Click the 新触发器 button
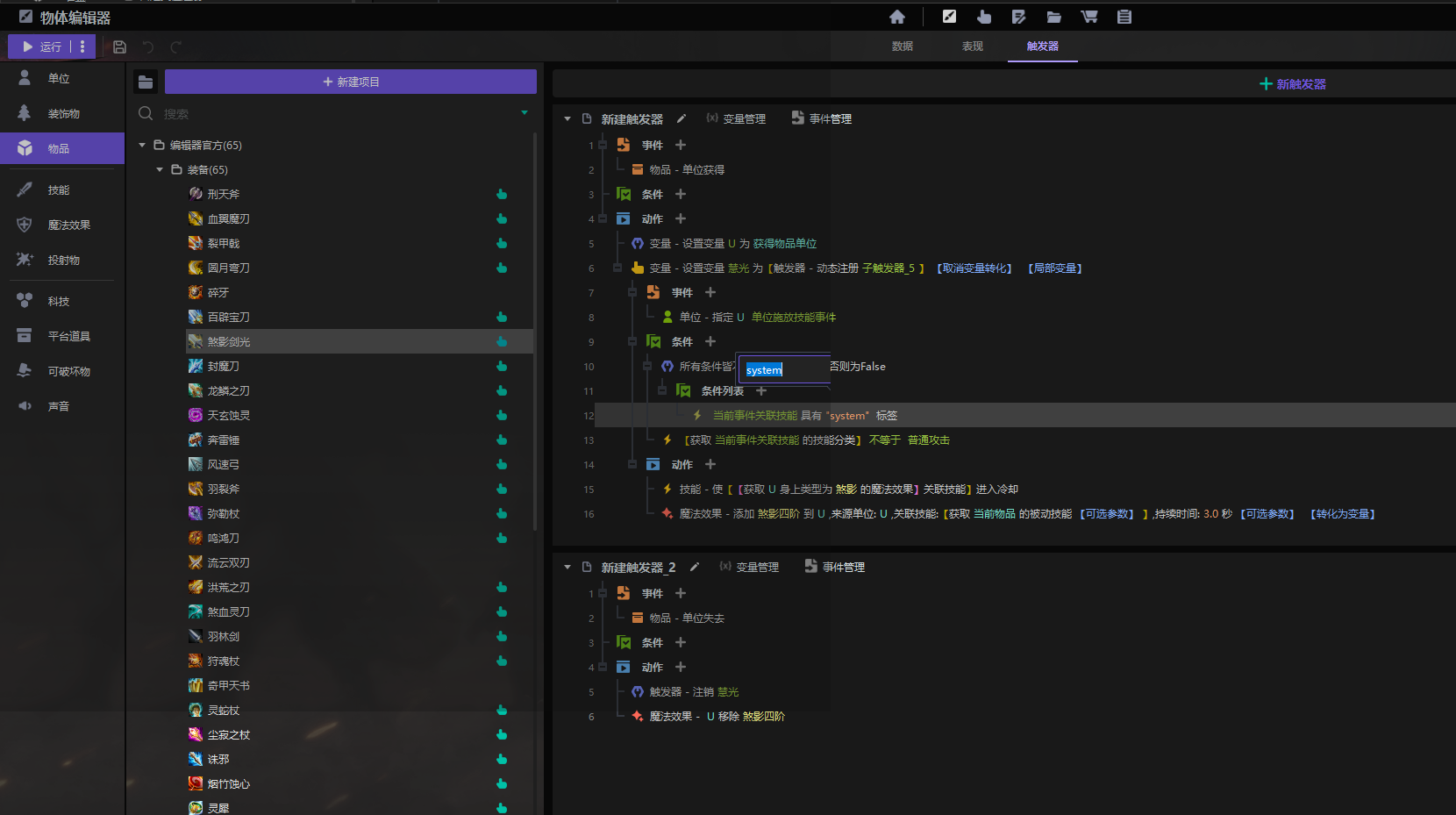The image size is (1456, 815). [x=1292, y=84]
